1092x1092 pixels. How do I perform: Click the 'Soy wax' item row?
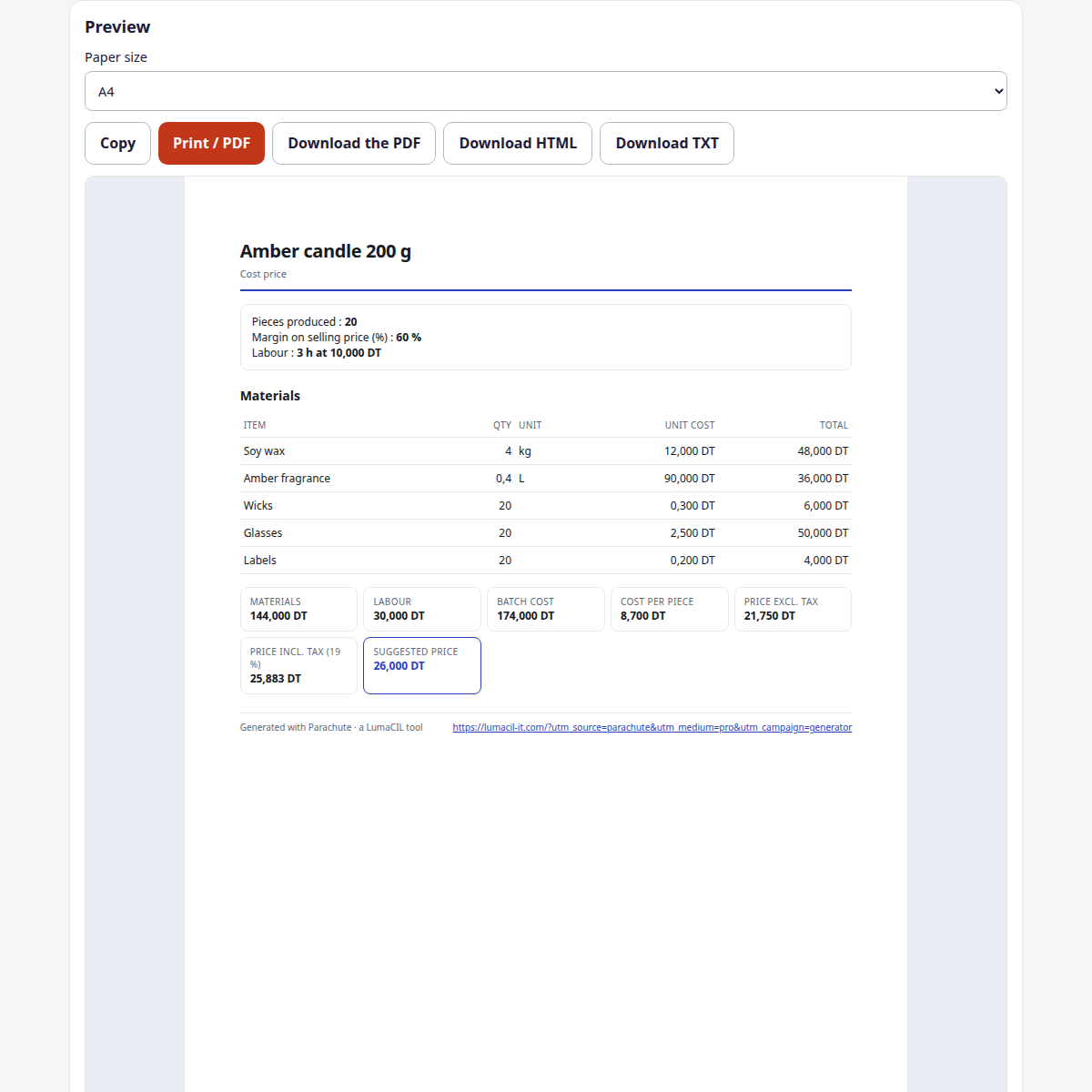(x=546, y=451)
